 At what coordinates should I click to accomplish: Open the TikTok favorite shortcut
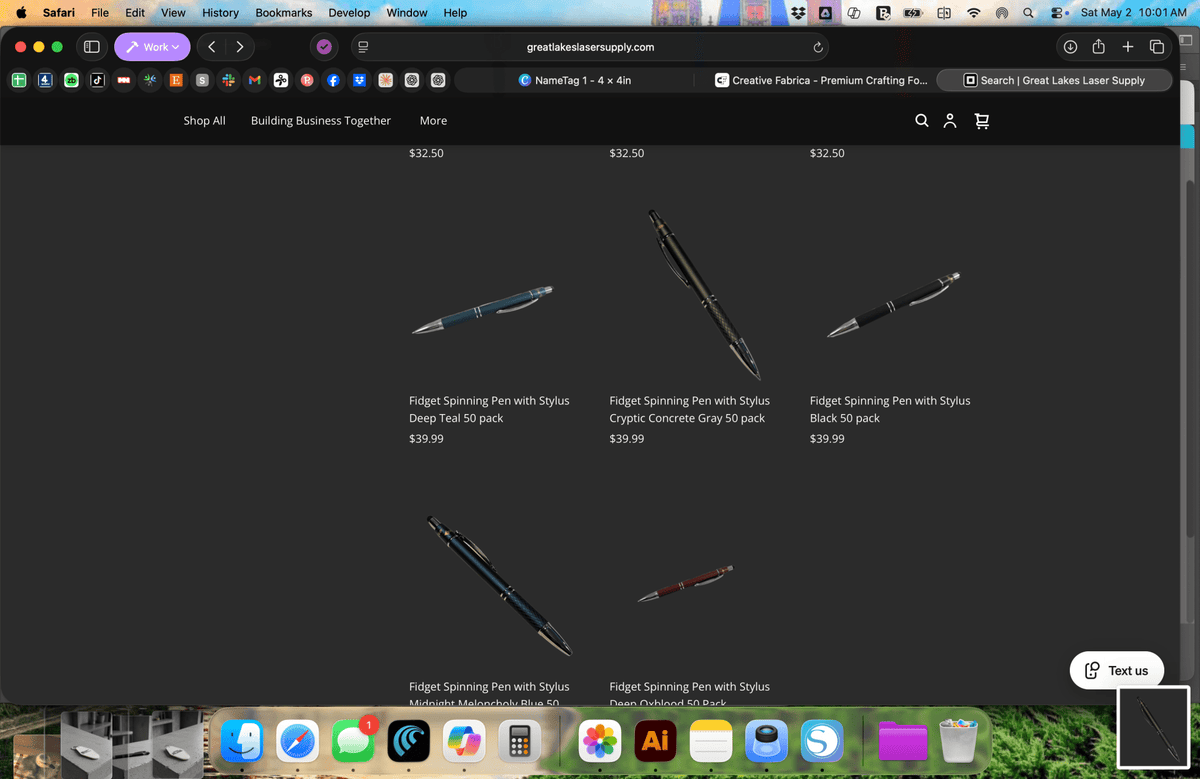tap(97, 80)
